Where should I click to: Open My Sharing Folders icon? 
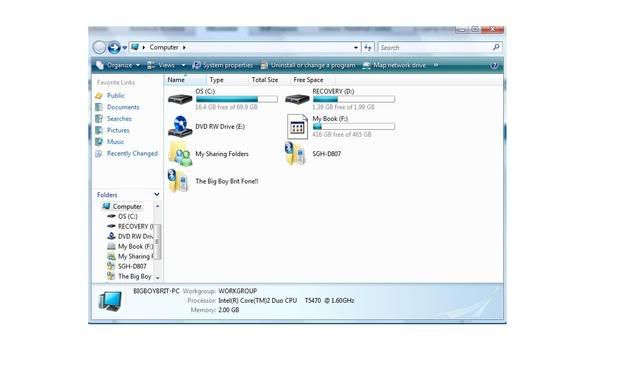click(180, 154)
